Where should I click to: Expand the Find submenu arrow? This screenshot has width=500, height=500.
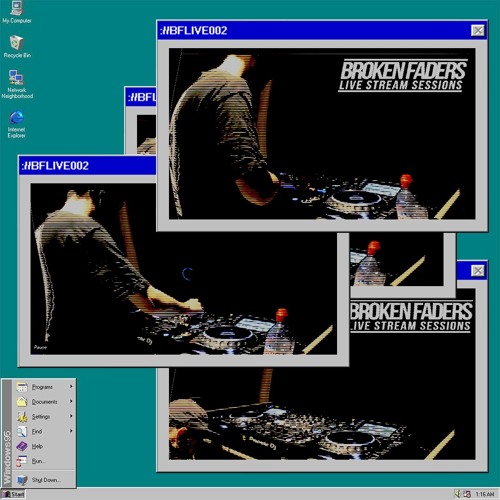coord(71,431)
